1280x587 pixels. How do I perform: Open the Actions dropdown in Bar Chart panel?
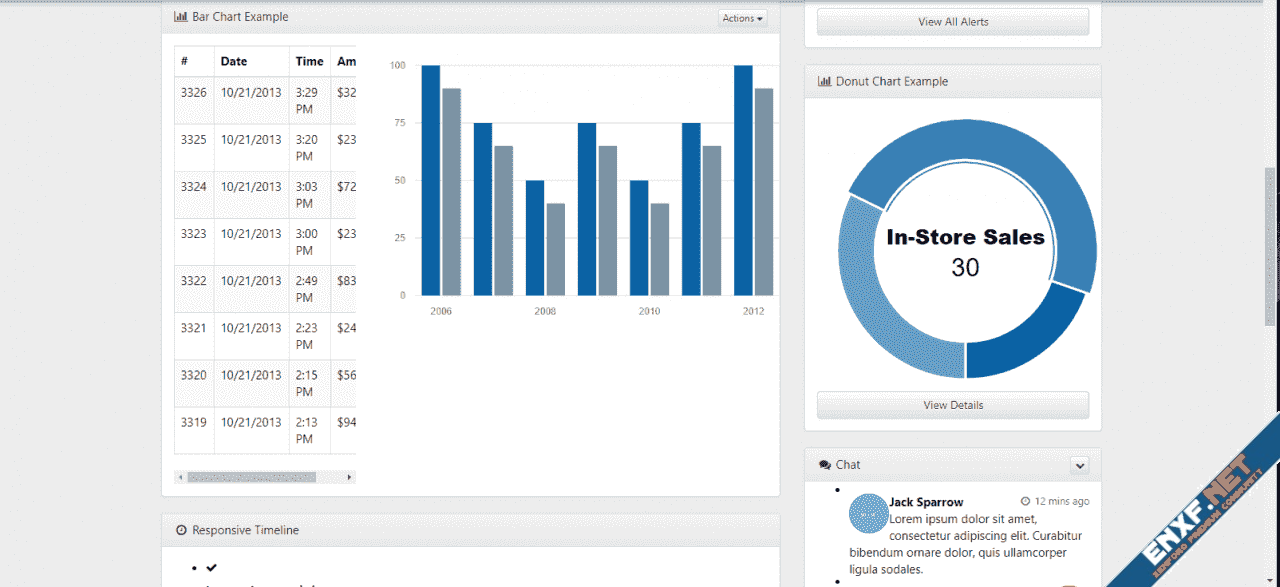pyautogui.click(x=742, y=18)
